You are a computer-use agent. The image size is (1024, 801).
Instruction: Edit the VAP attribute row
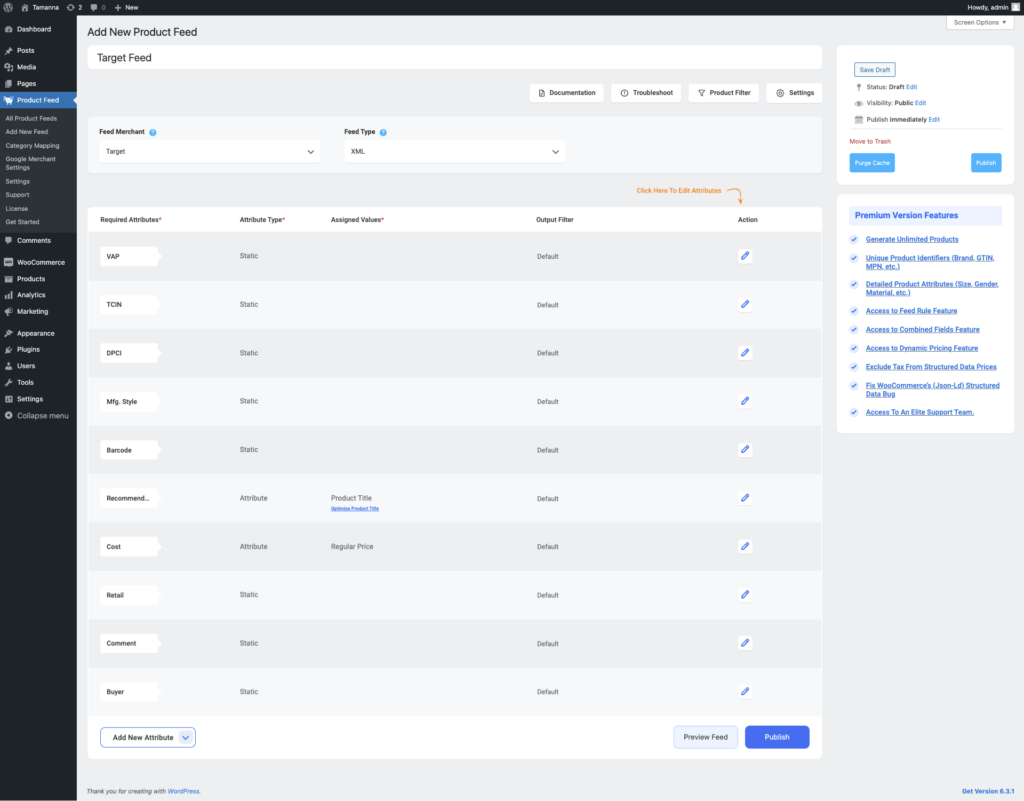pos(744,256)
